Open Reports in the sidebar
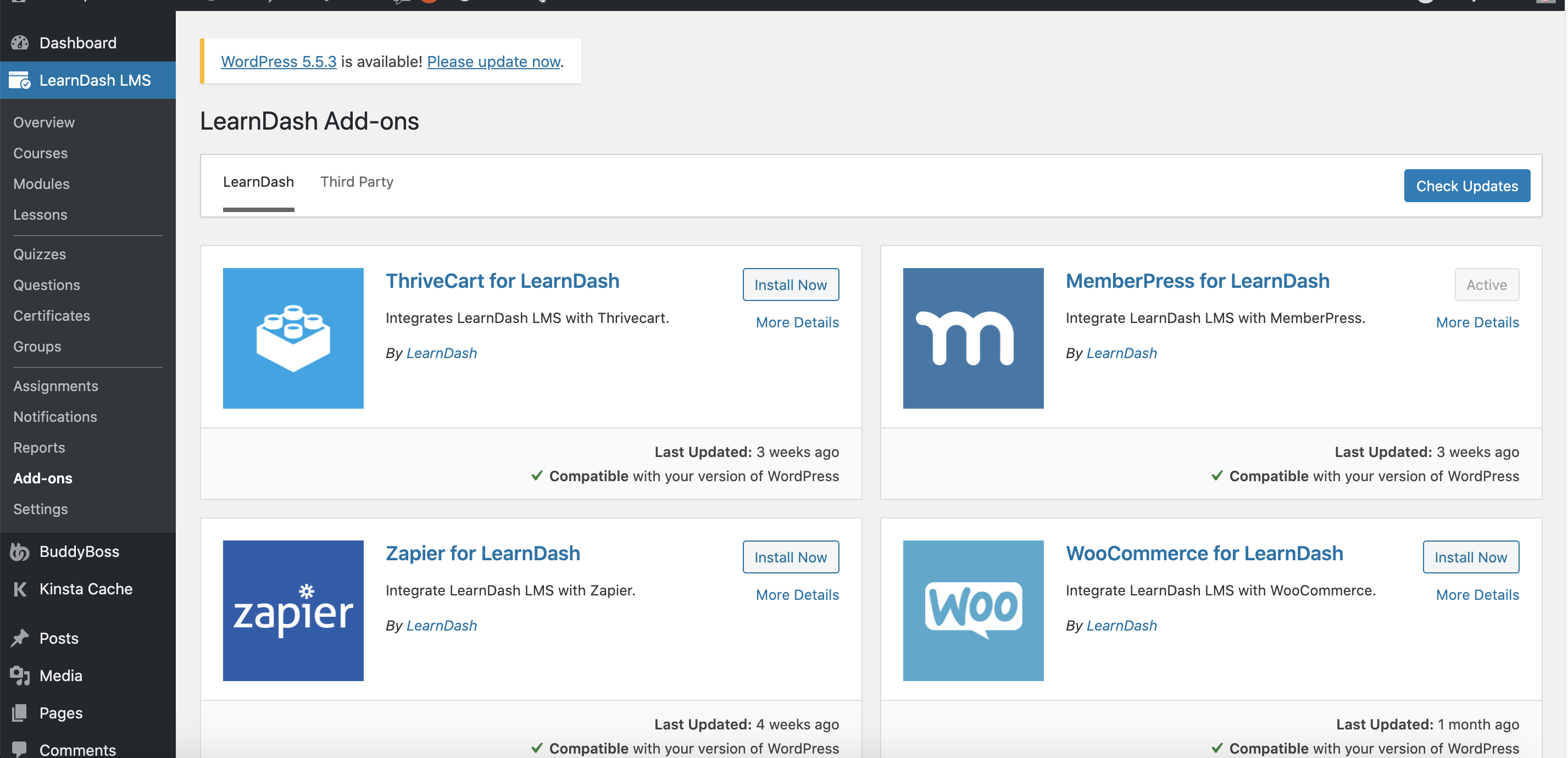1568x758 pixels. point(39,448)
